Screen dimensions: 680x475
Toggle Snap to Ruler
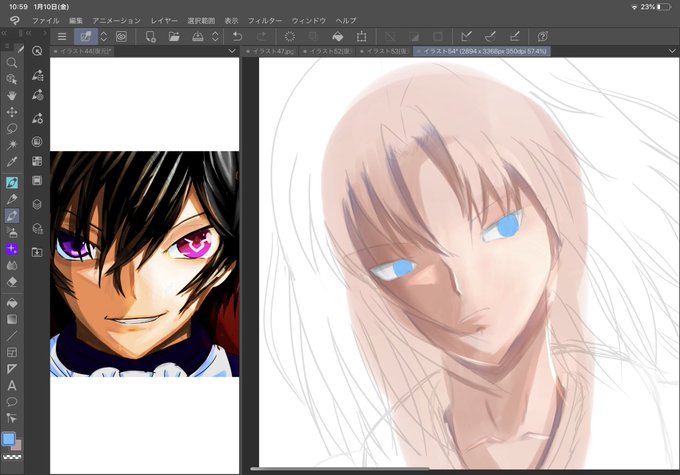pos(467,36)
